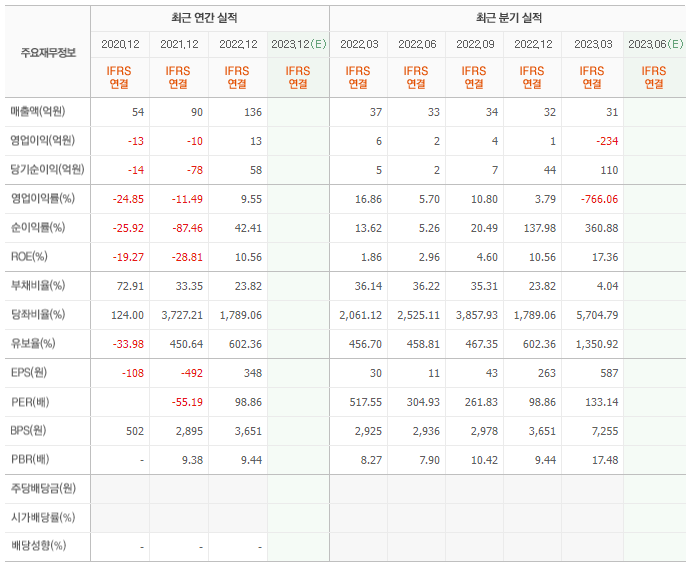Select the reserve ratio value 1,350.92
This screenshot has height=566, width=691.
(x=597, y=344)
